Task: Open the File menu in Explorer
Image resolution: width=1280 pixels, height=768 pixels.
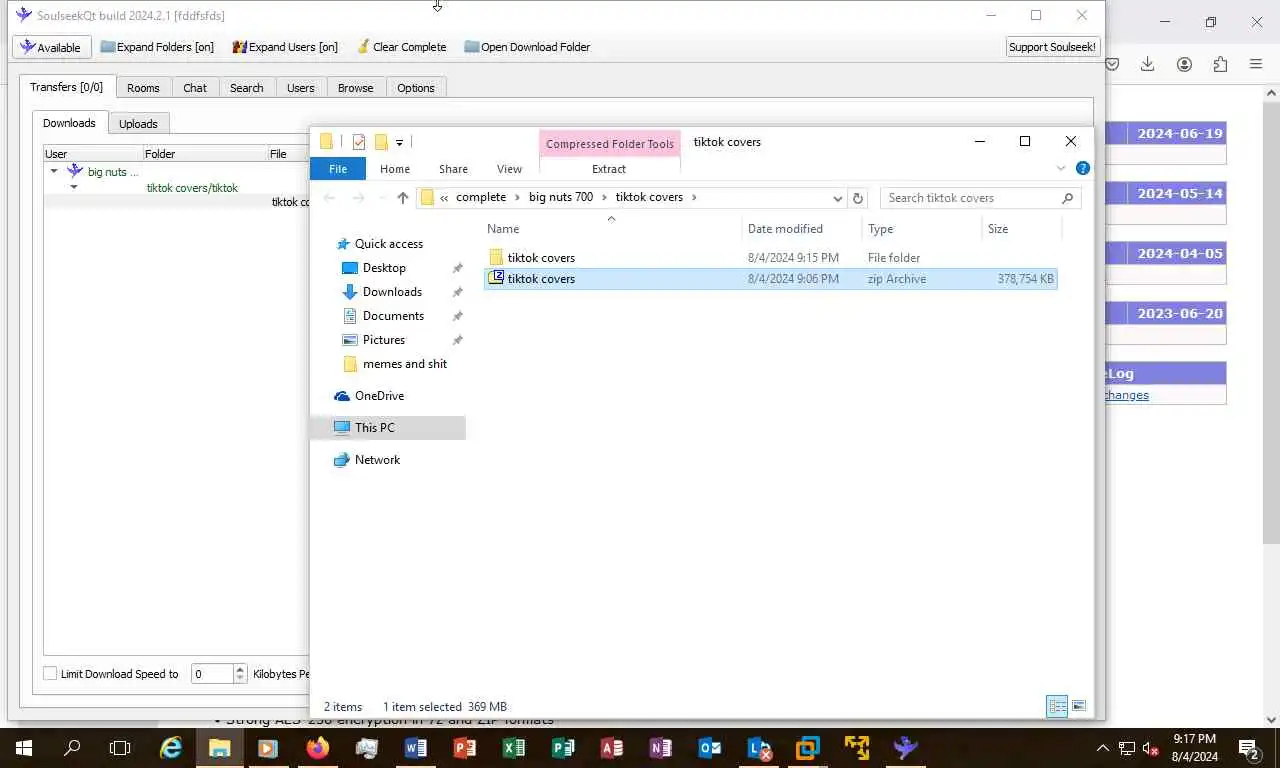Action: tap(338, 169)
